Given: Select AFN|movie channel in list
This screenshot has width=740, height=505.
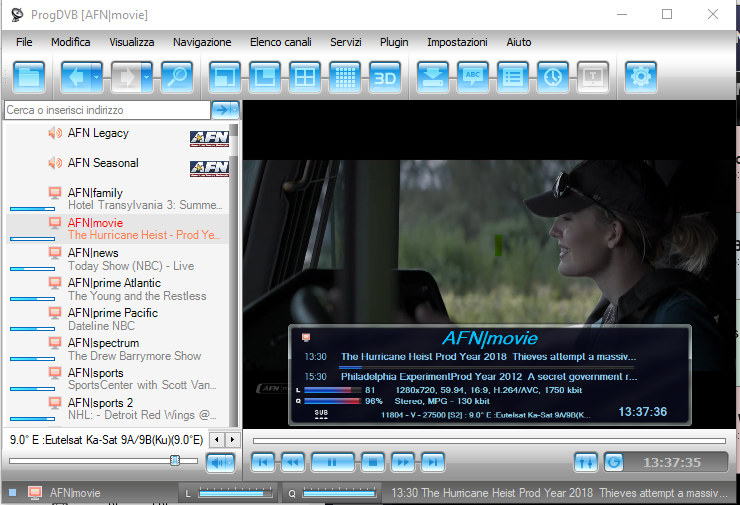Looking at the screenshot, I should tap(118, 229).
